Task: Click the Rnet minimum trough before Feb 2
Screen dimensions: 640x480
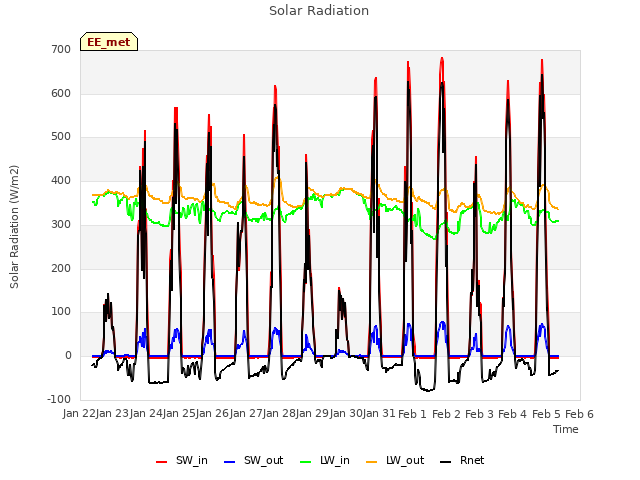Action: (428, 390)
